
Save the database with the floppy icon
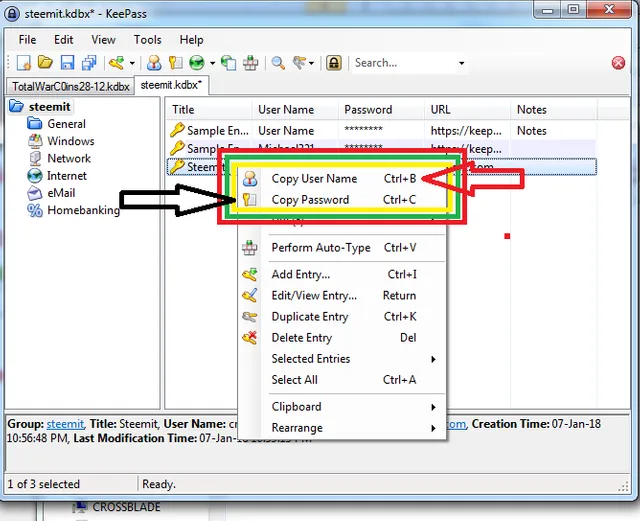point(67,63)
